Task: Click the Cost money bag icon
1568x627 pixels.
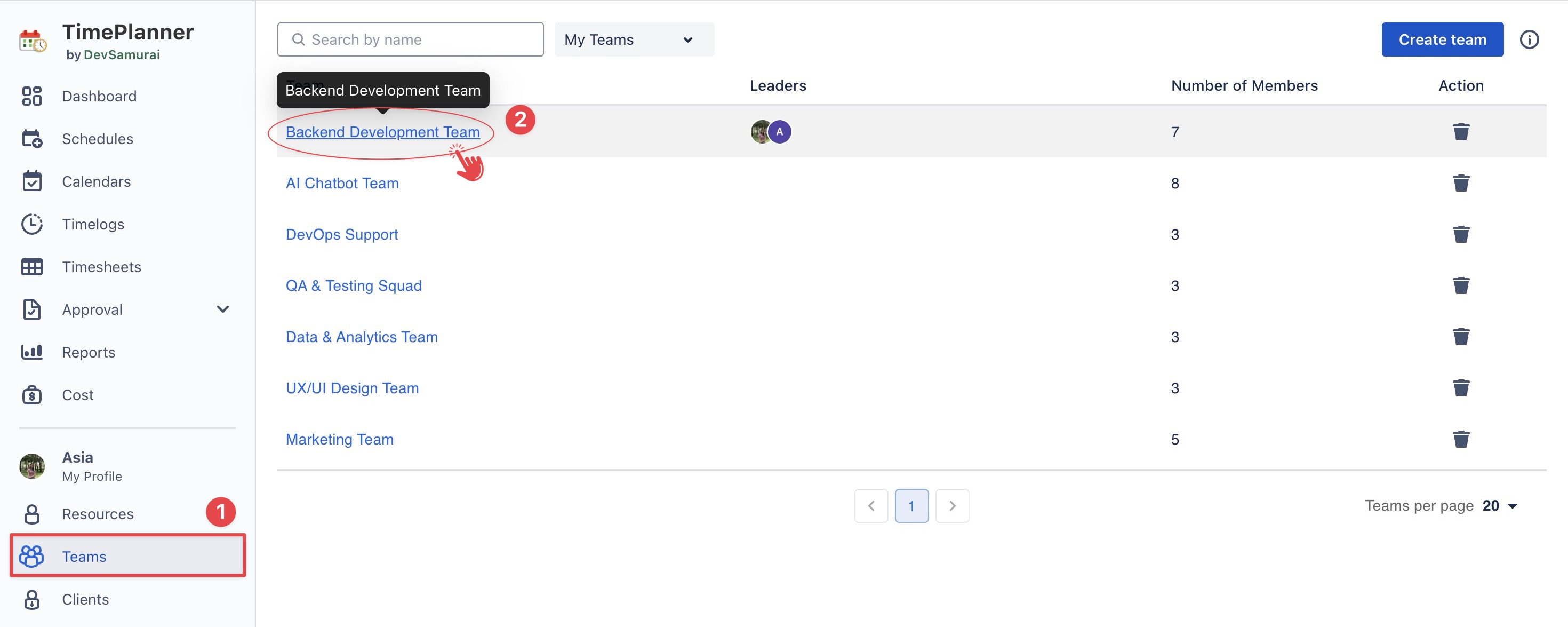Action: 31,395
